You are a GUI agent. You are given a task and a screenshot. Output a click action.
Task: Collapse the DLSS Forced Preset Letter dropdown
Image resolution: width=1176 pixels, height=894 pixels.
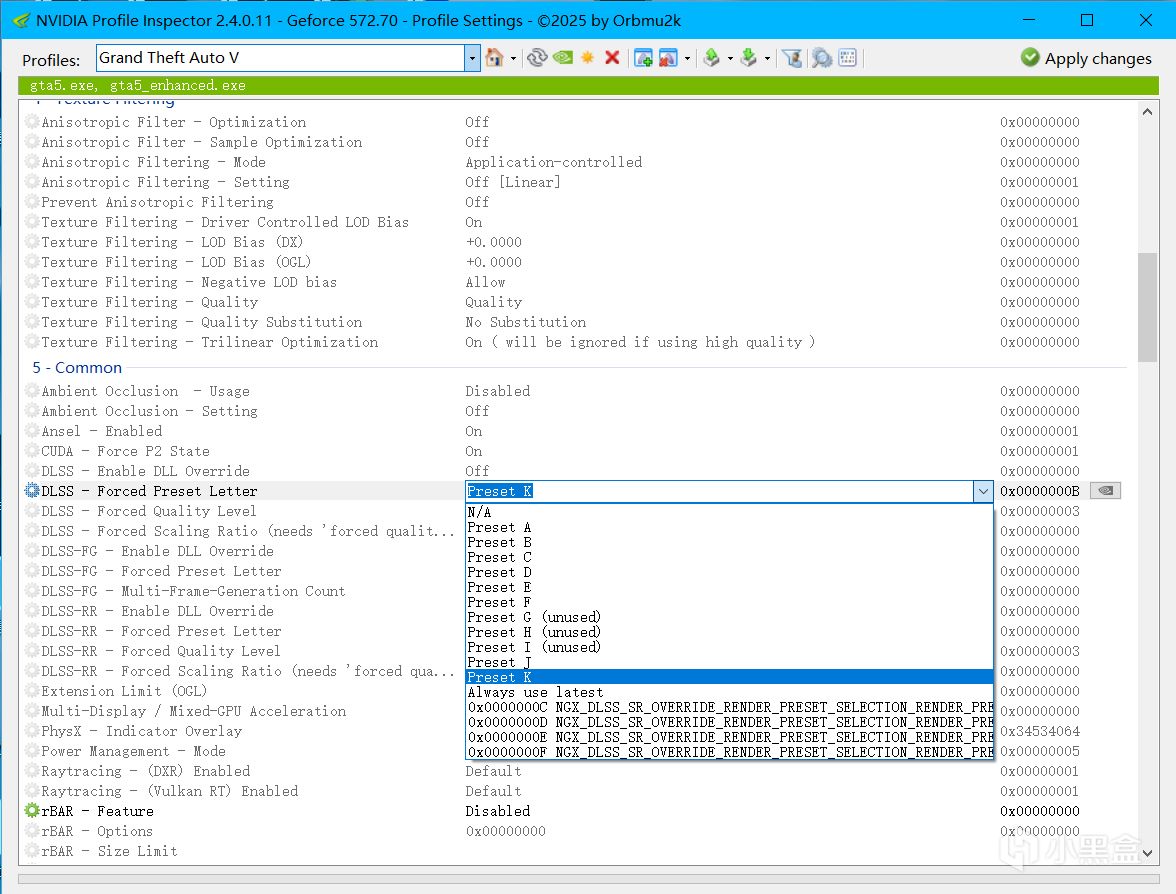point(983,491)
